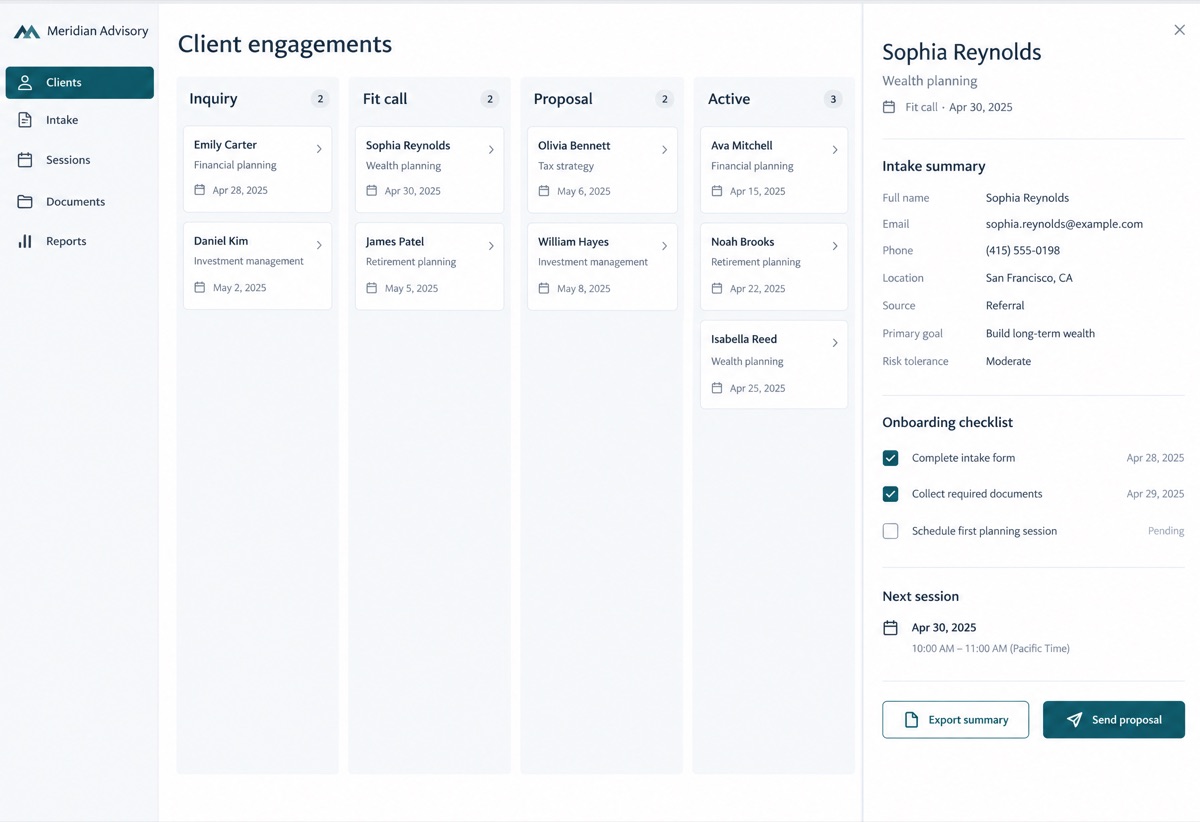Click the Documents folder icon in sidebar

(26, 202)
